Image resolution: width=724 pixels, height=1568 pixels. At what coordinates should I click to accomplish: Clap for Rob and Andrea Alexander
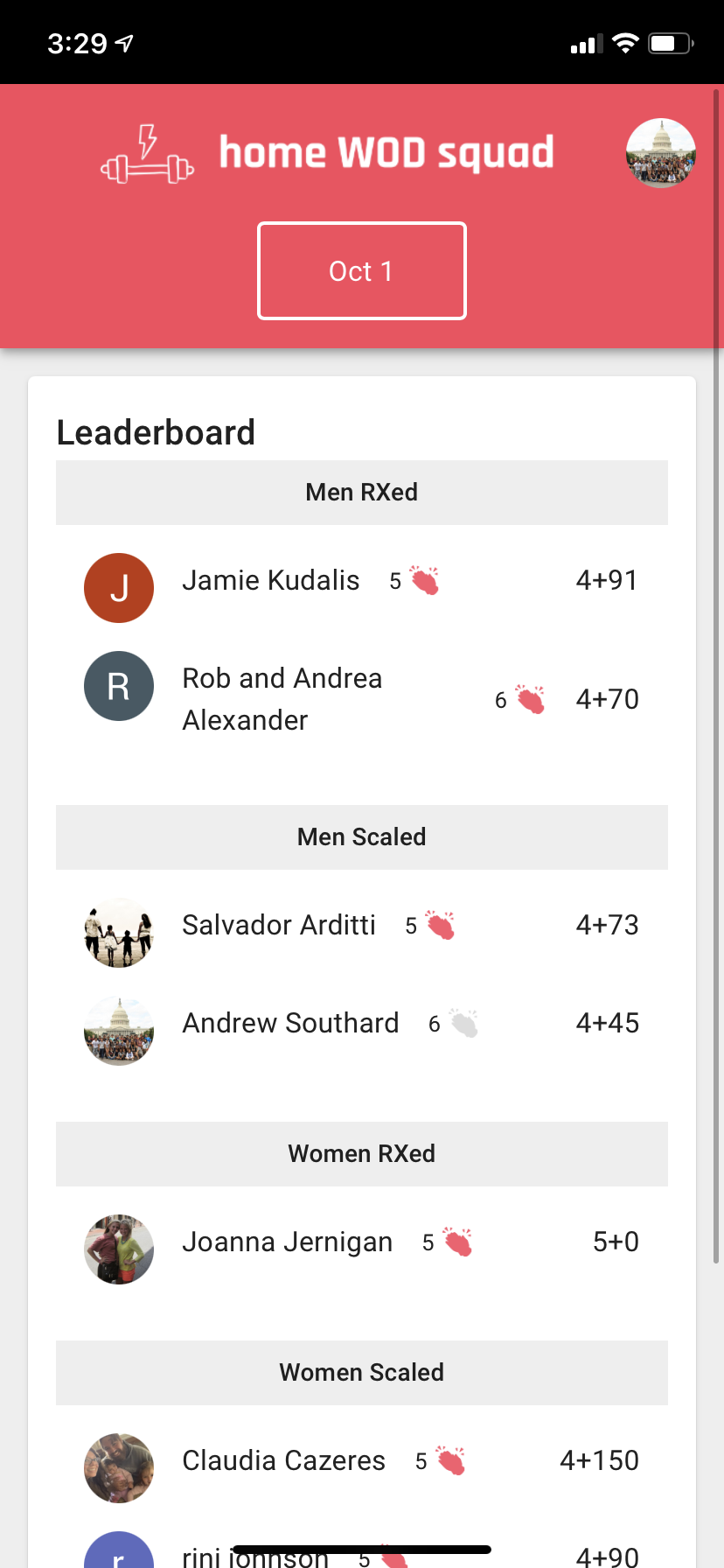[530, 699]
